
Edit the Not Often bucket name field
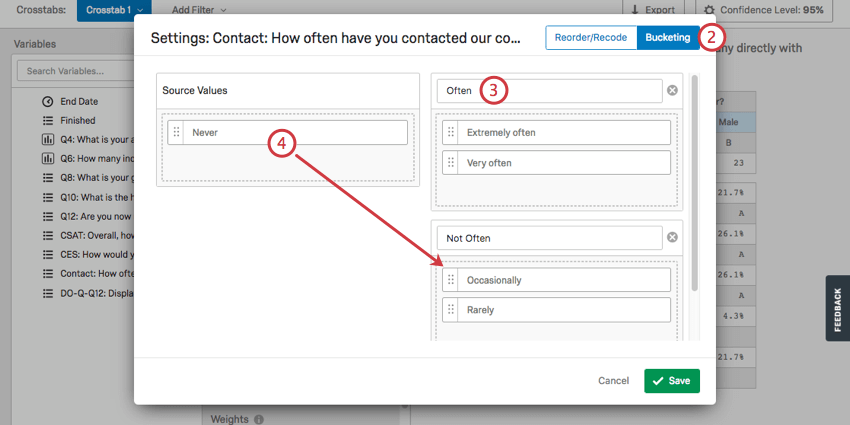[550, 238]
